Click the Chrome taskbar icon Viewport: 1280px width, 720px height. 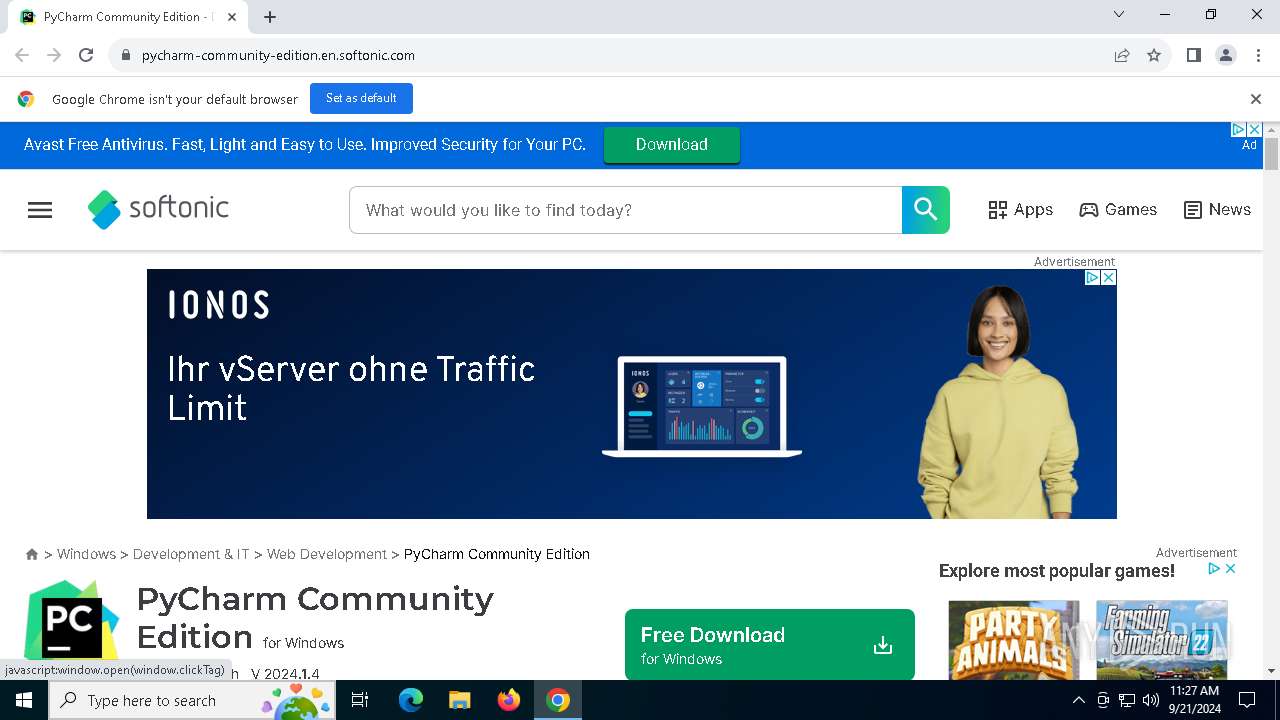point(558,700)
